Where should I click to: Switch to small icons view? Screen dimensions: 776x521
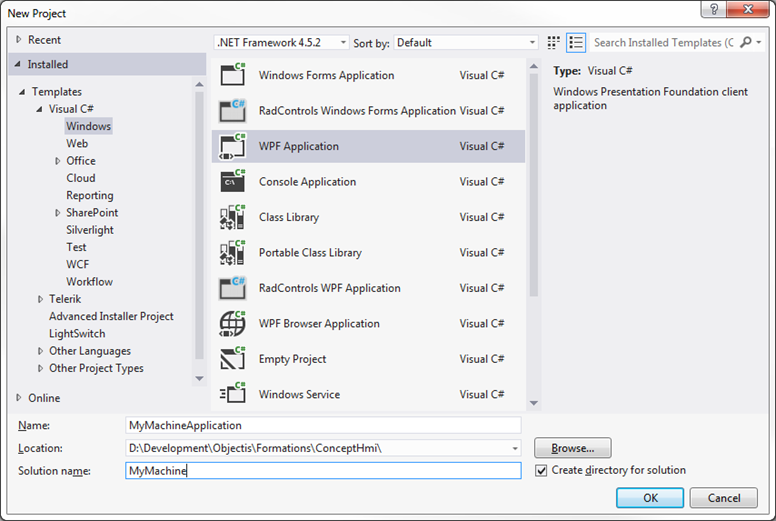(553, 43)
